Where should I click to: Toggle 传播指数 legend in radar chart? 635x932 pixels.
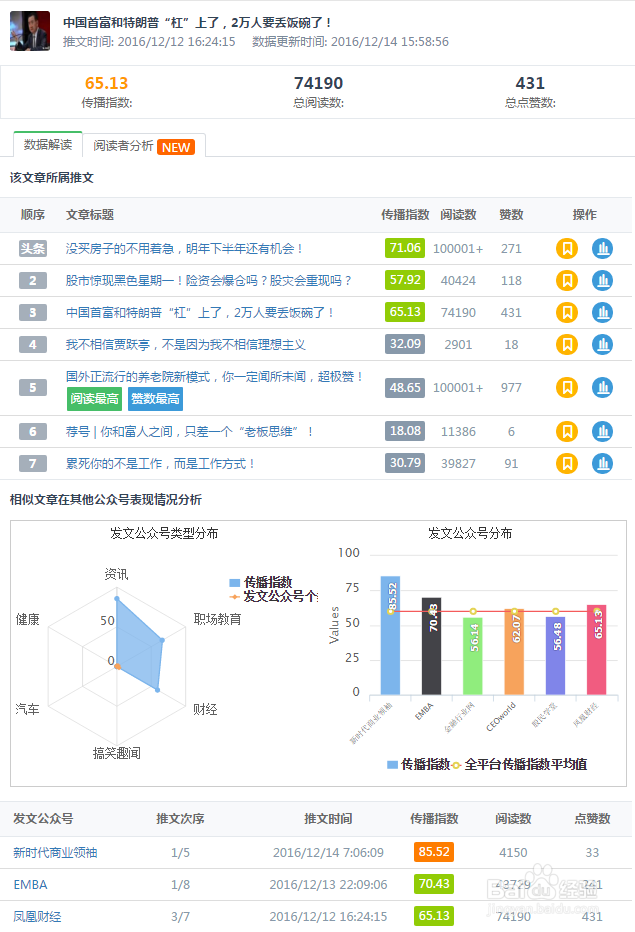261,582
